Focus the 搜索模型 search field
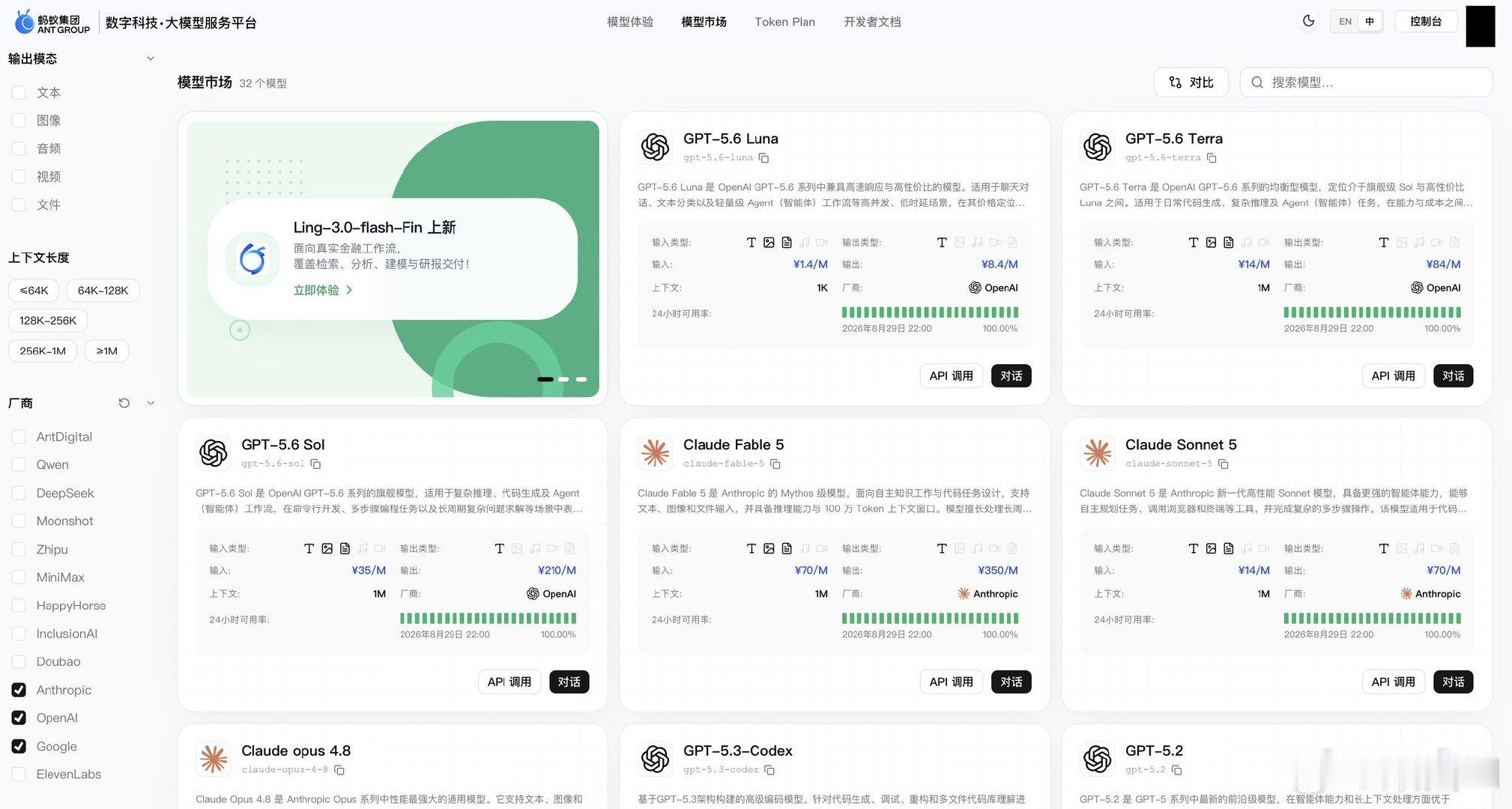 click(x=1366, y=82)
